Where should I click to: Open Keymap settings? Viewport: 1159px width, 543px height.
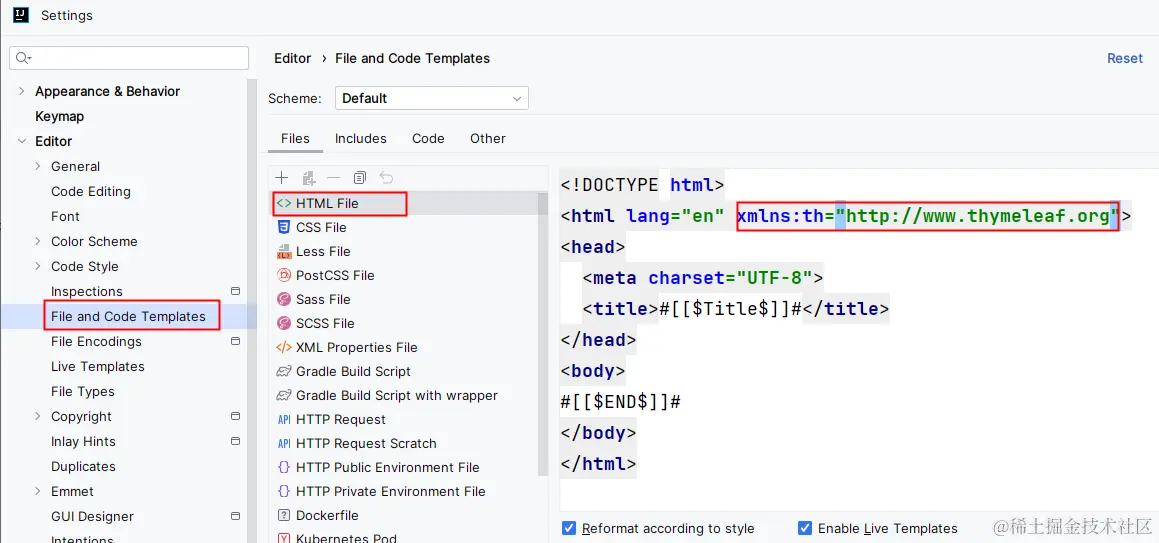click(x=60, y=116)
